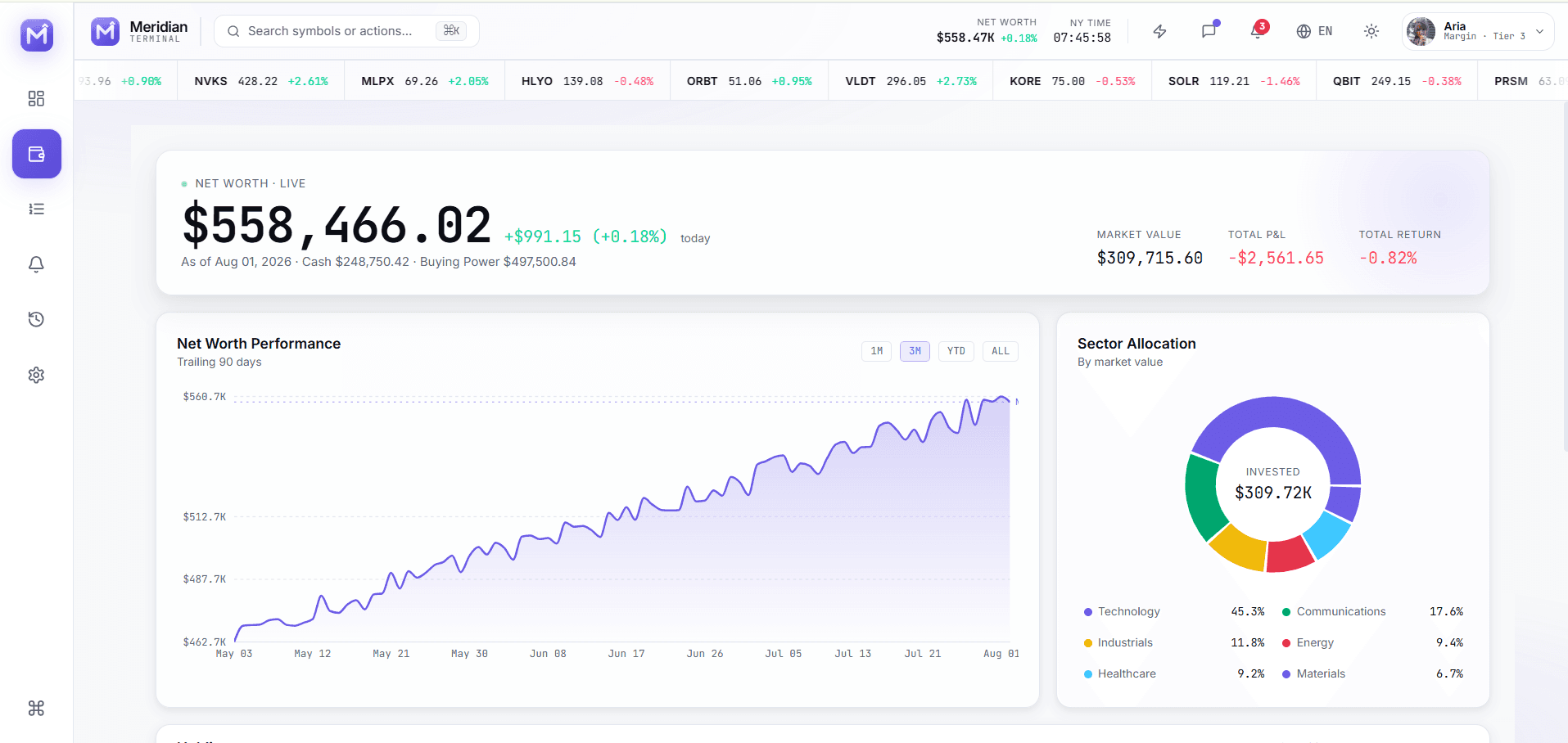
Task: Click the light blue Healthcare donut segment
Action: coord(1326,534)
